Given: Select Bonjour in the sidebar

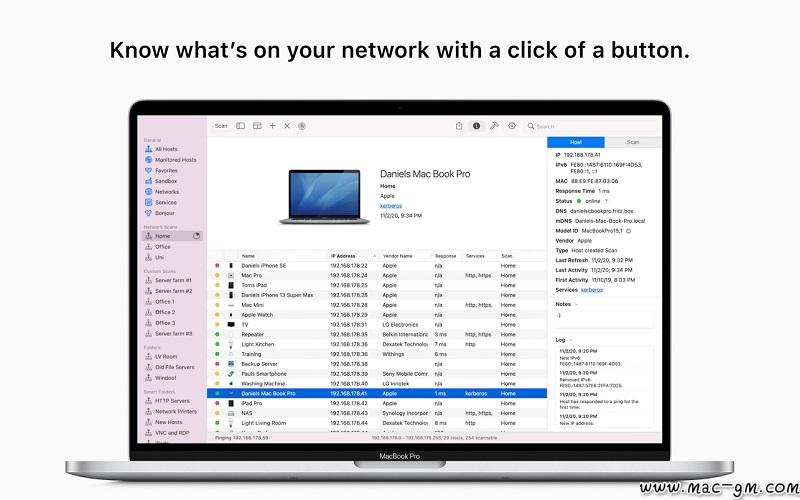Looking at the screenshot, I should tap(164, 213).
